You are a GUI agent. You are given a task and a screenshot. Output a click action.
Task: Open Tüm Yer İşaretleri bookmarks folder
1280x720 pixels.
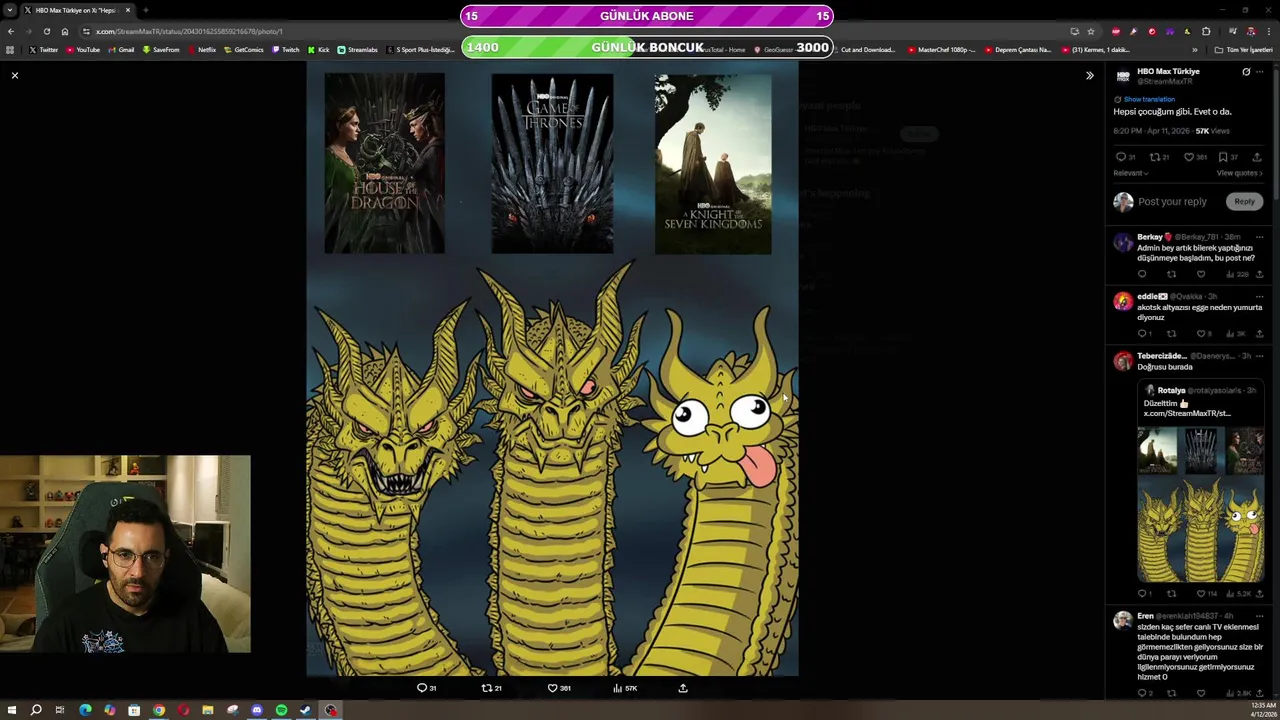pos(1243,49)
